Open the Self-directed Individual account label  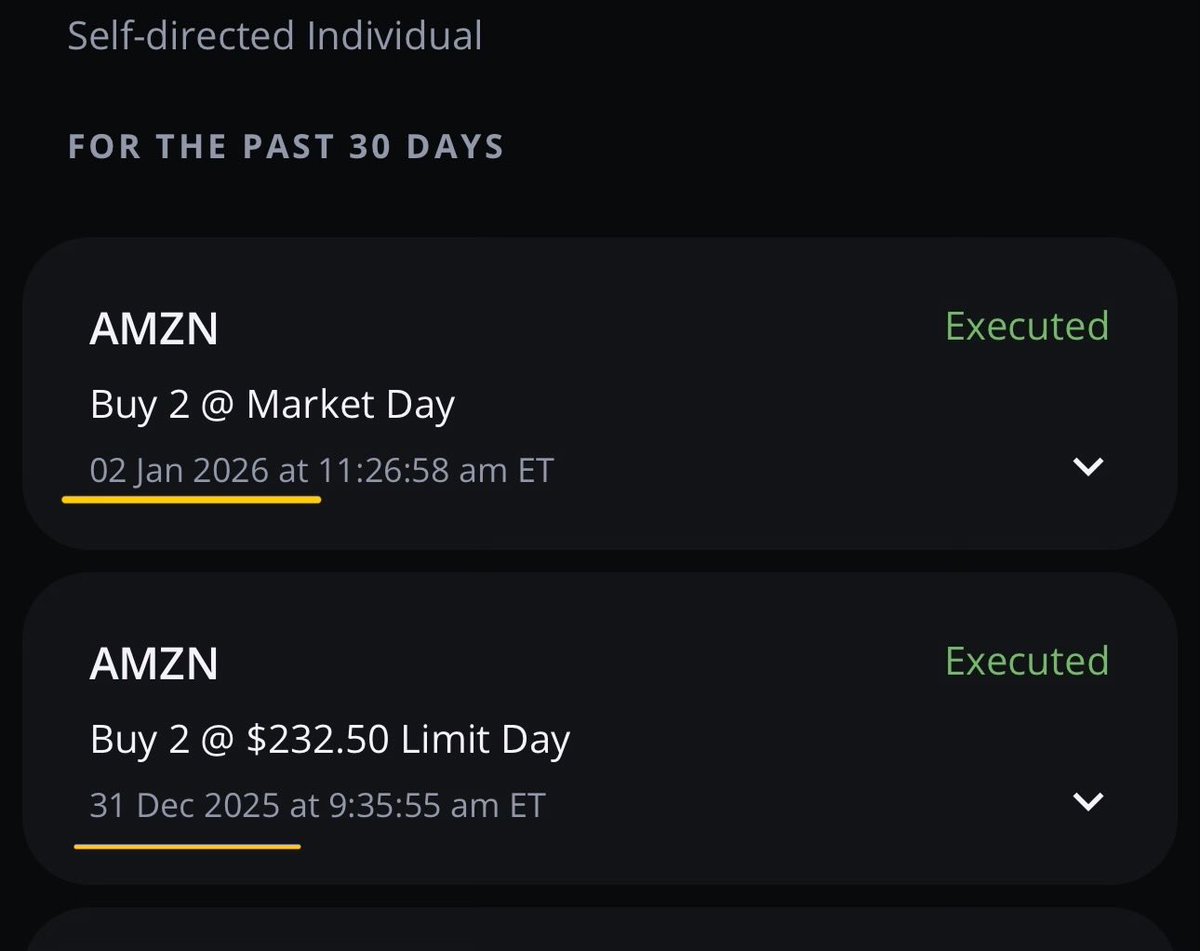coord(275,36)
